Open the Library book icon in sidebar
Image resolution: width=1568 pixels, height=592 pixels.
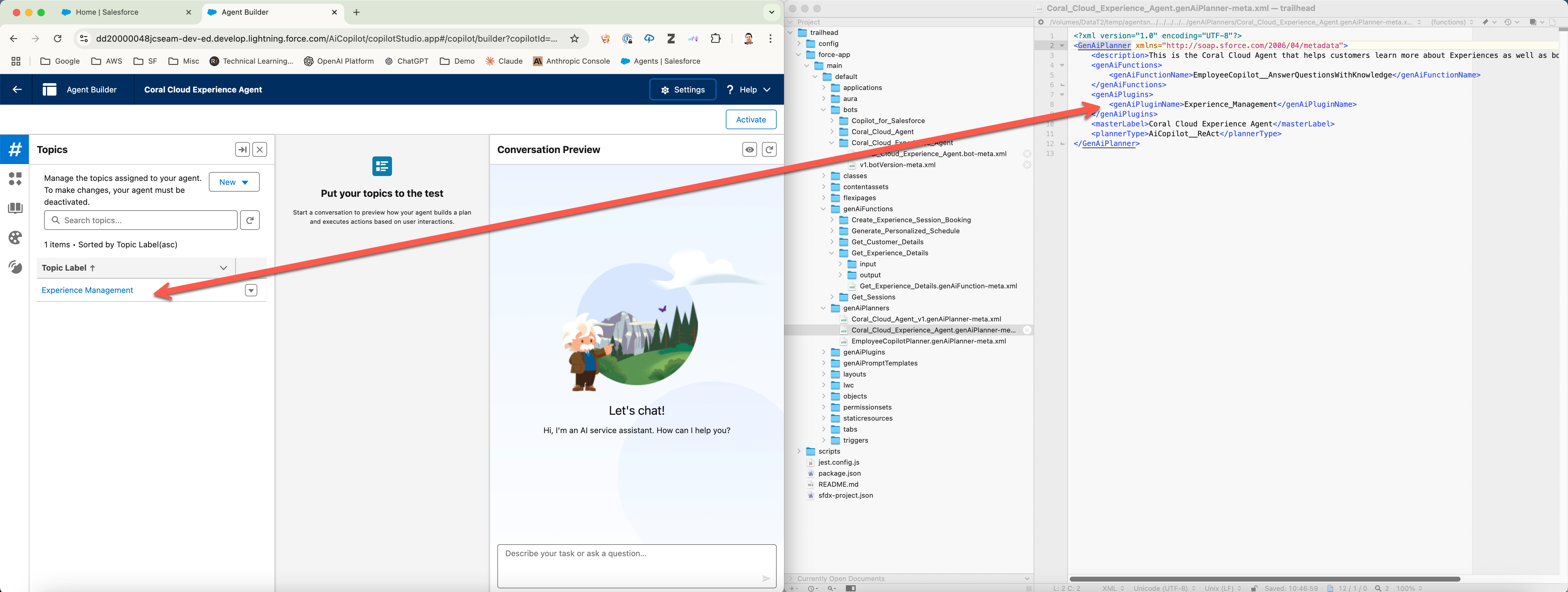coord(15,208)
